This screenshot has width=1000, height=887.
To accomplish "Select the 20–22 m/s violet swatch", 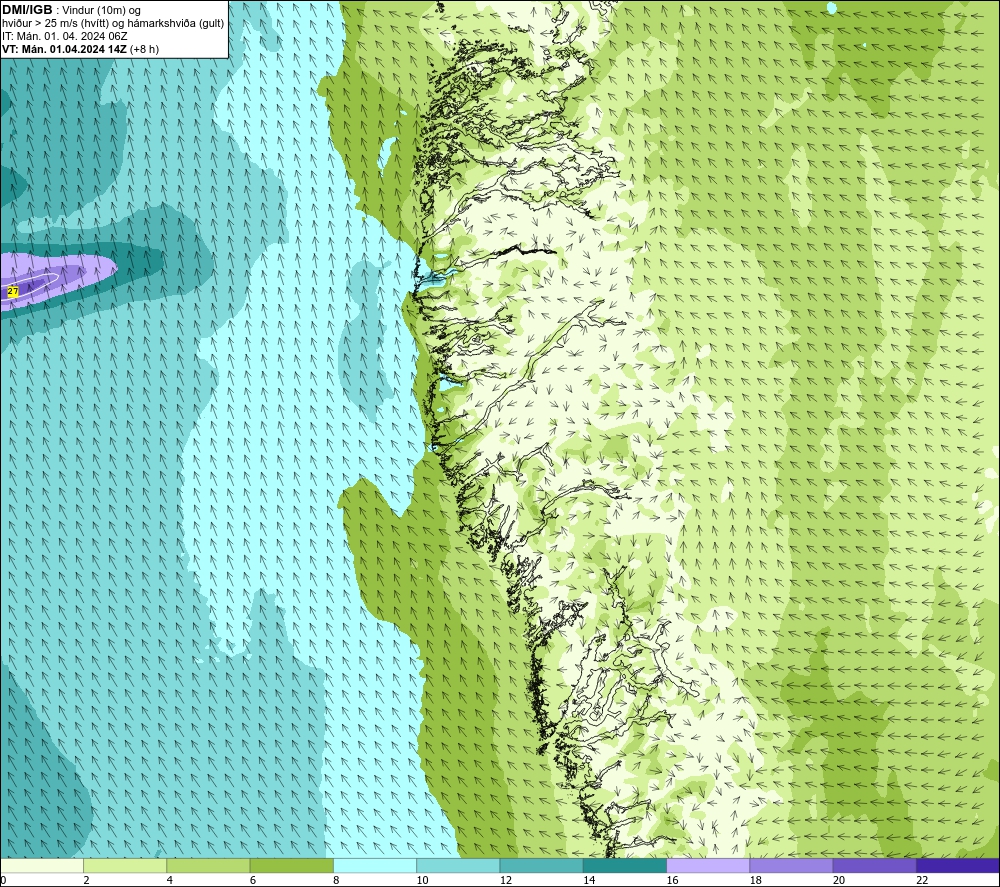I will [874, 865].
